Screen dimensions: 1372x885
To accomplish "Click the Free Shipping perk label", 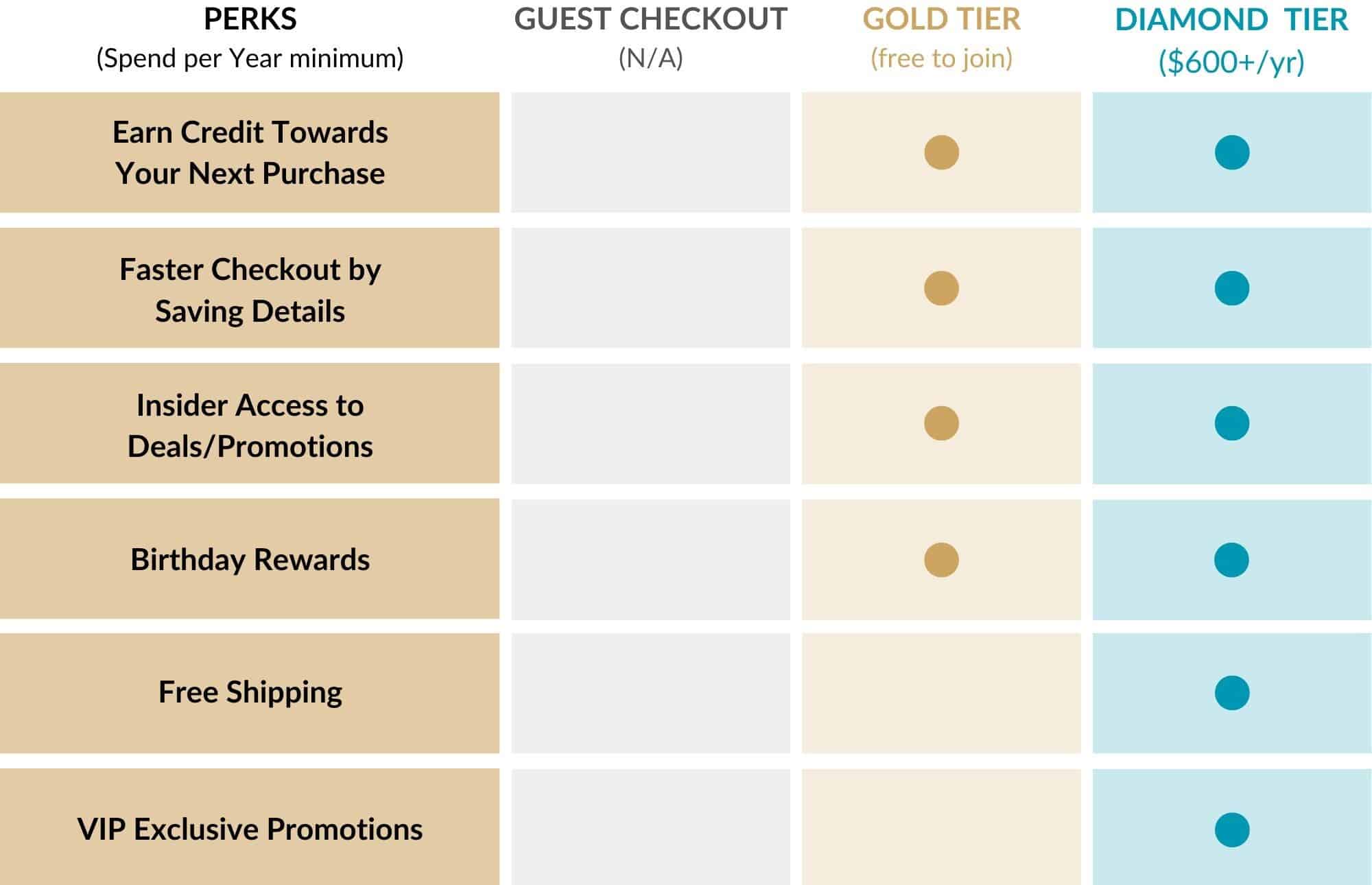I will (250, 692).
